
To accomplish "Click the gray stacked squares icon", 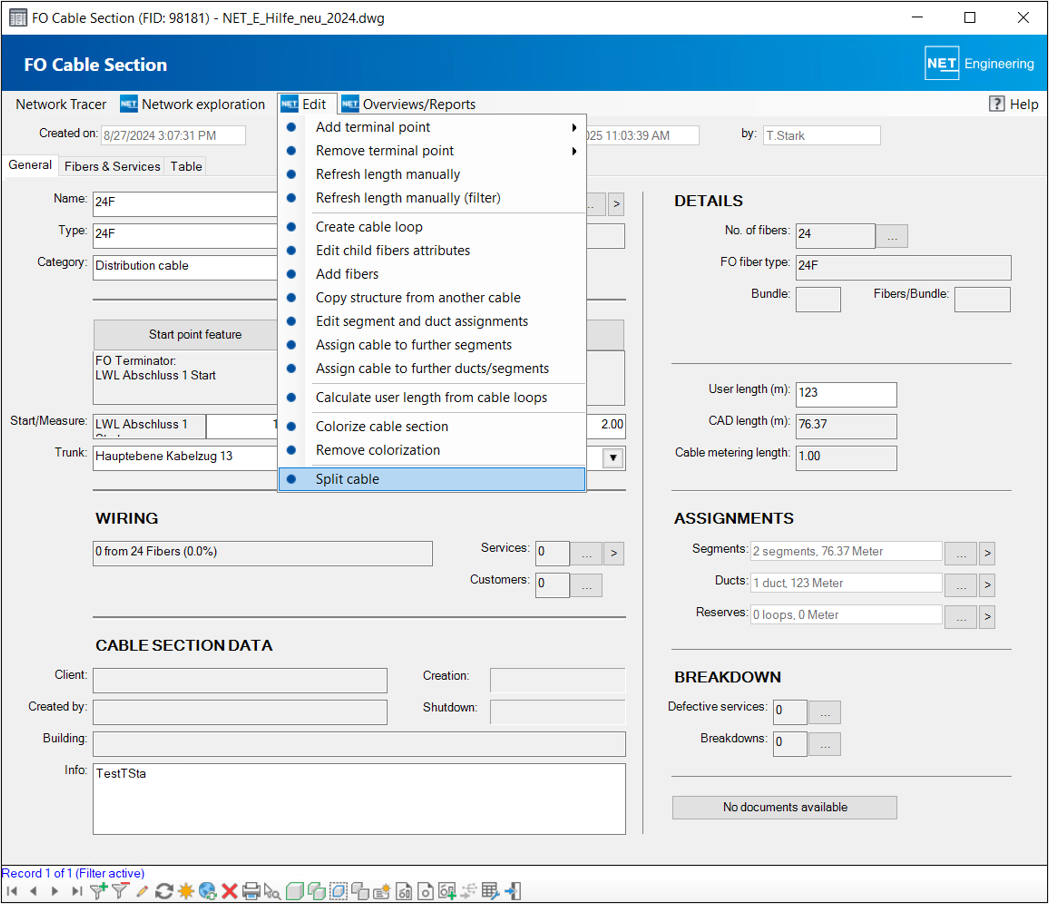I will point(360,891).
